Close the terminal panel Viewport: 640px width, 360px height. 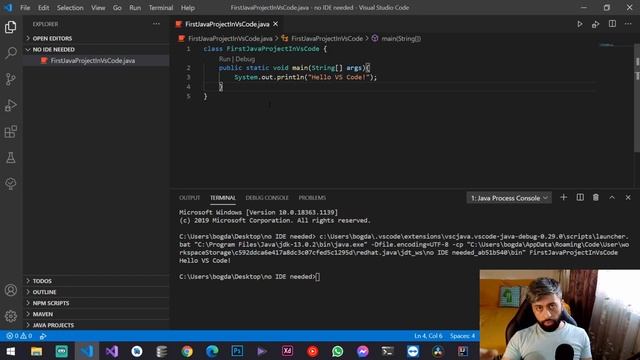tap(628, 198)
